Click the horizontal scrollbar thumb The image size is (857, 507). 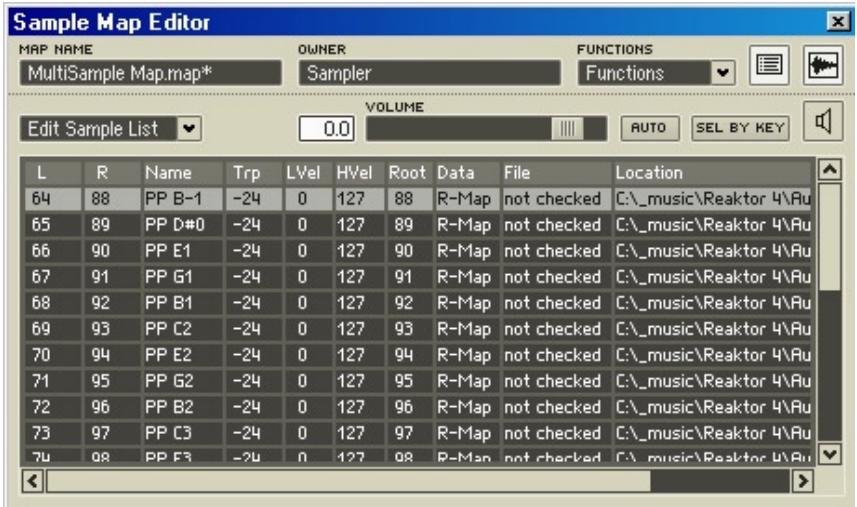pyautogui.click(x=349, y=481)
